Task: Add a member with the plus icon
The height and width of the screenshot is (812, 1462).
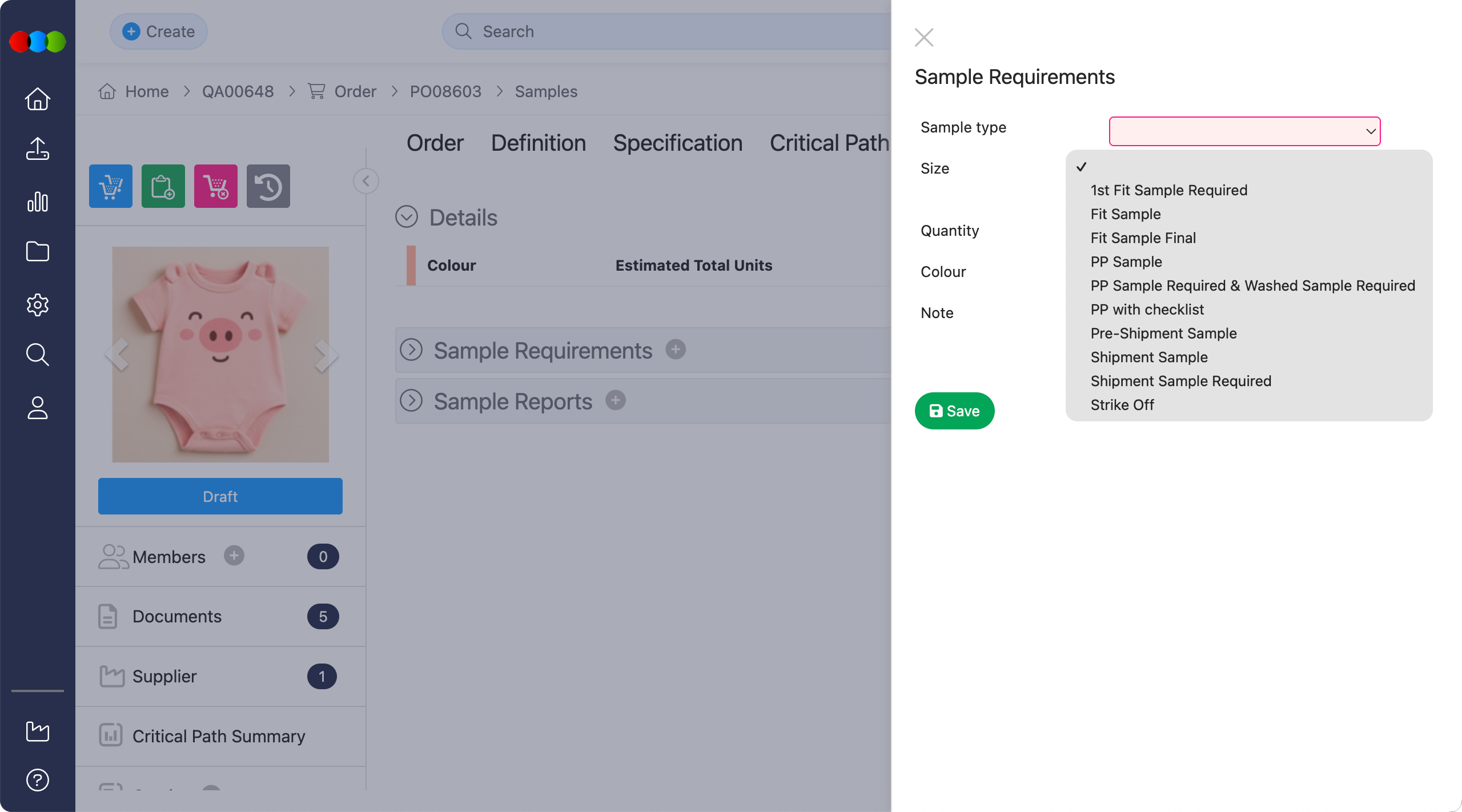Action: point(234,556)
